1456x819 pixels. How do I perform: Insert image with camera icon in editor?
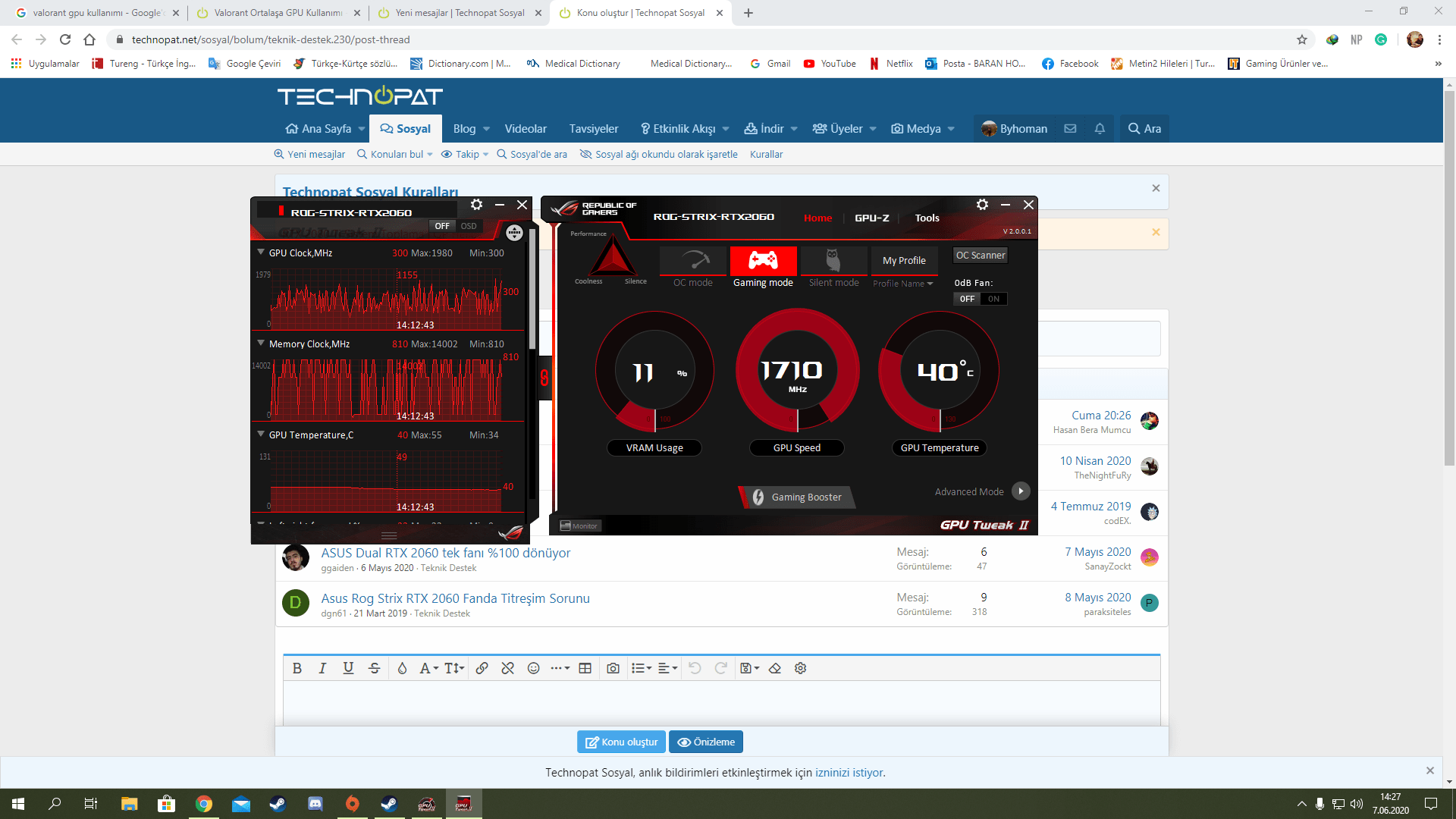pos(613,668)
